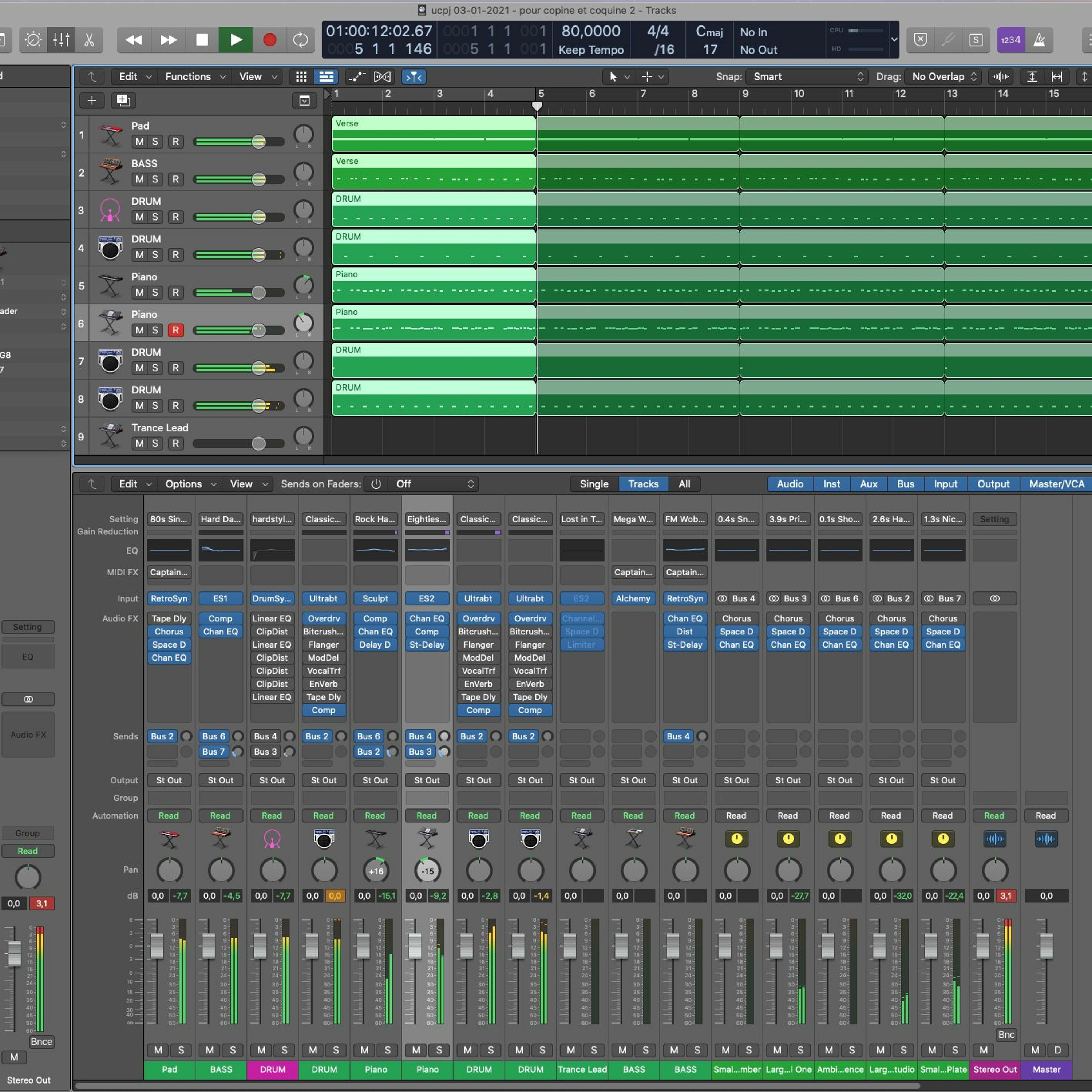Click the Larg...tudio strip yellow icon
Viewport: 1092px width, 1092px height.
click(891, 839)
